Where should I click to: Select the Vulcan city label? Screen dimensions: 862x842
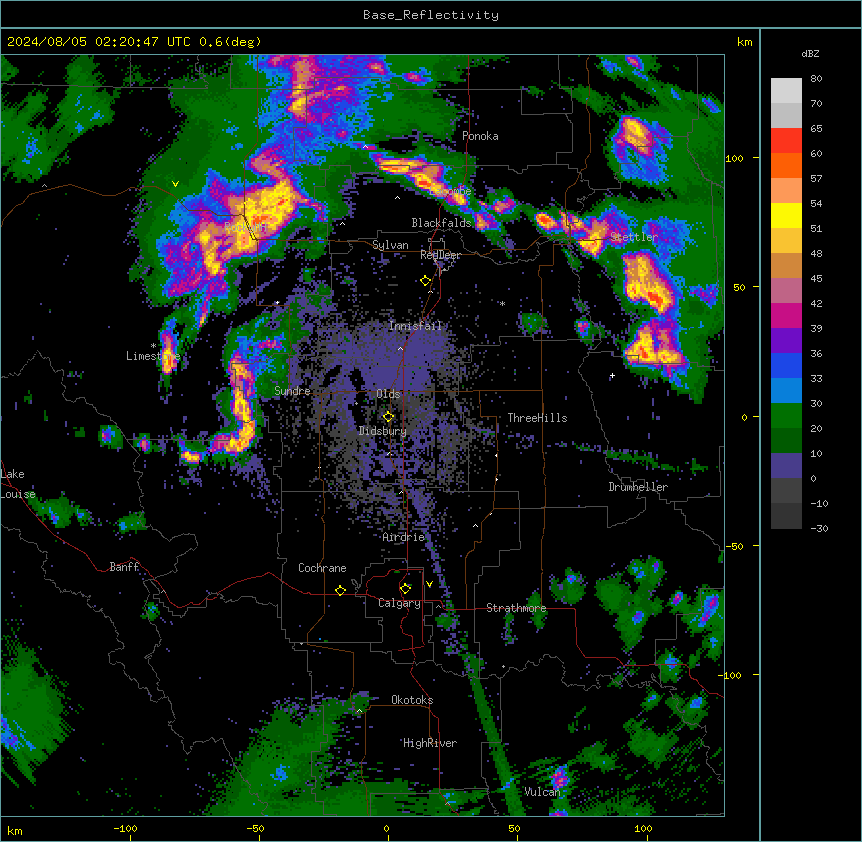[x=542, y=792]
